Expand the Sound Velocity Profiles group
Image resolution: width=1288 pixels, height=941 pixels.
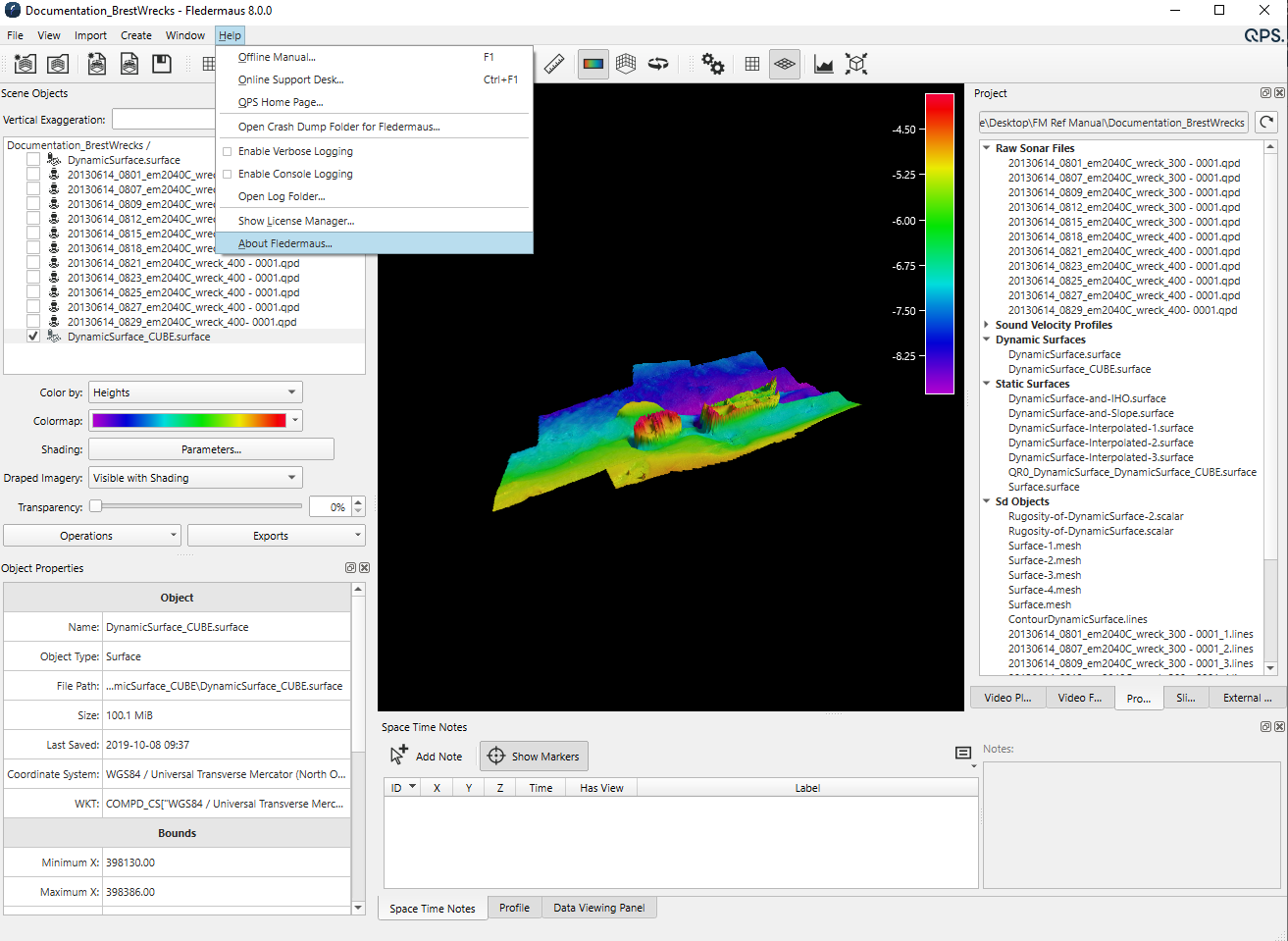986,325
